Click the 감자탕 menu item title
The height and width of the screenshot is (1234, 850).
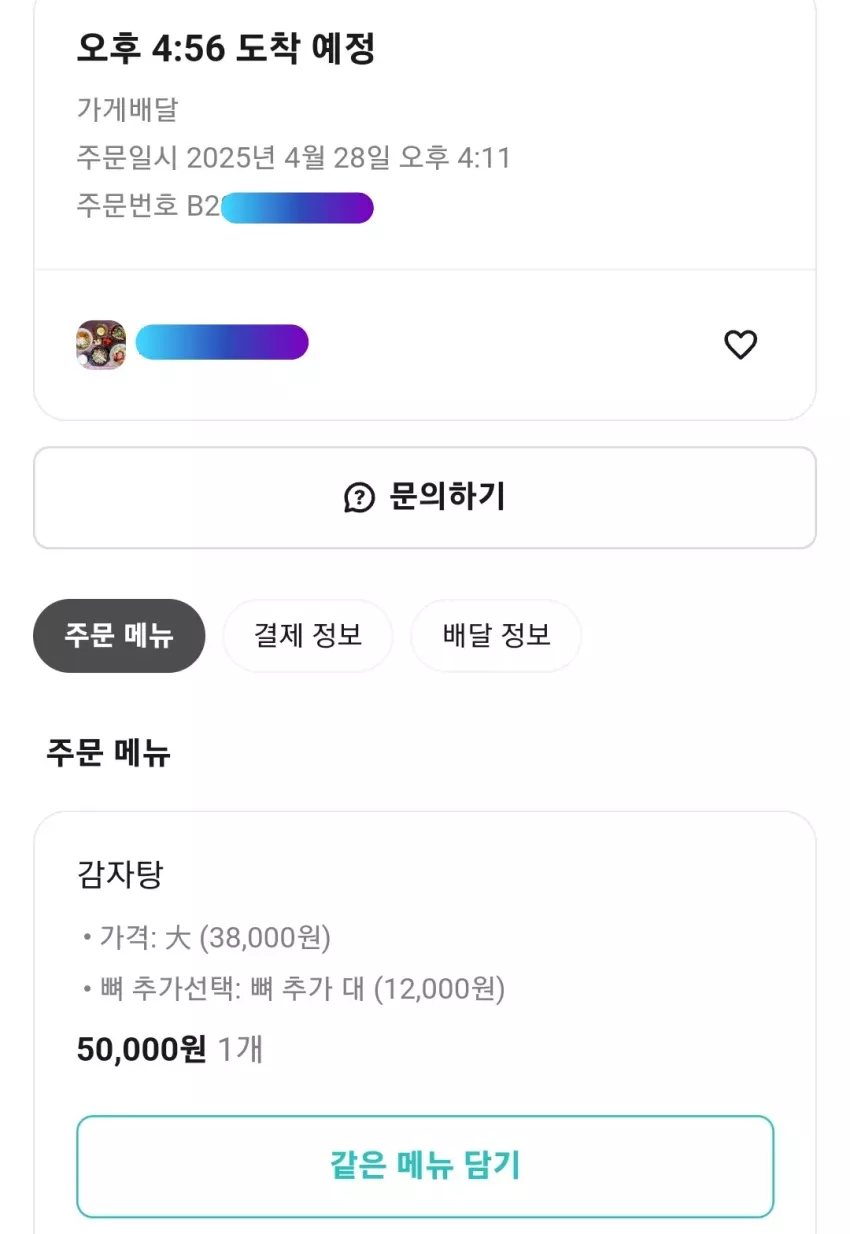point(120,875)
